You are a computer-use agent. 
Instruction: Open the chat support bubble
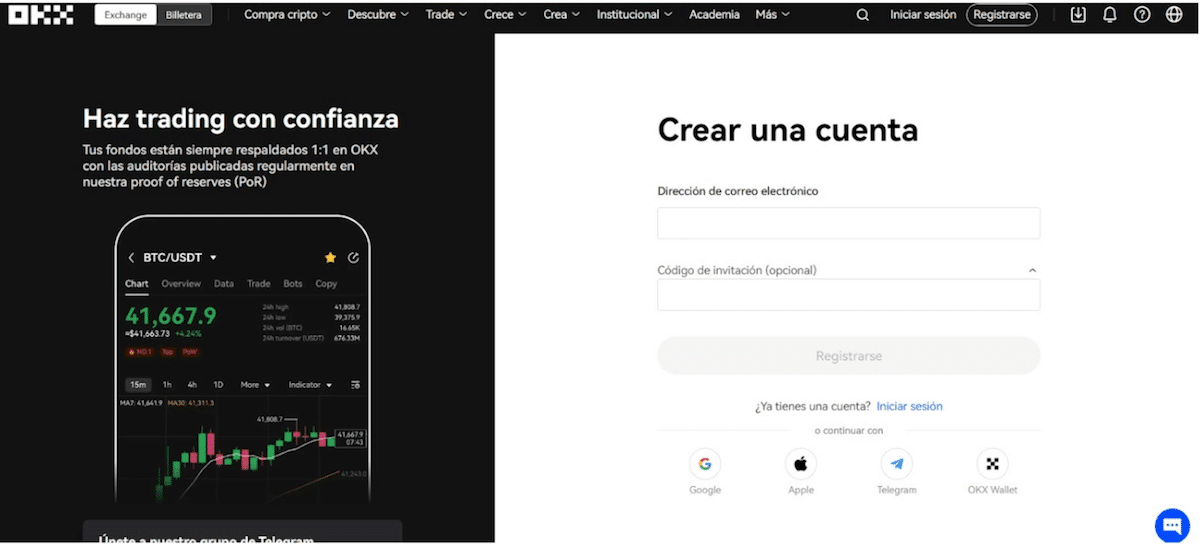point(1172,525)
